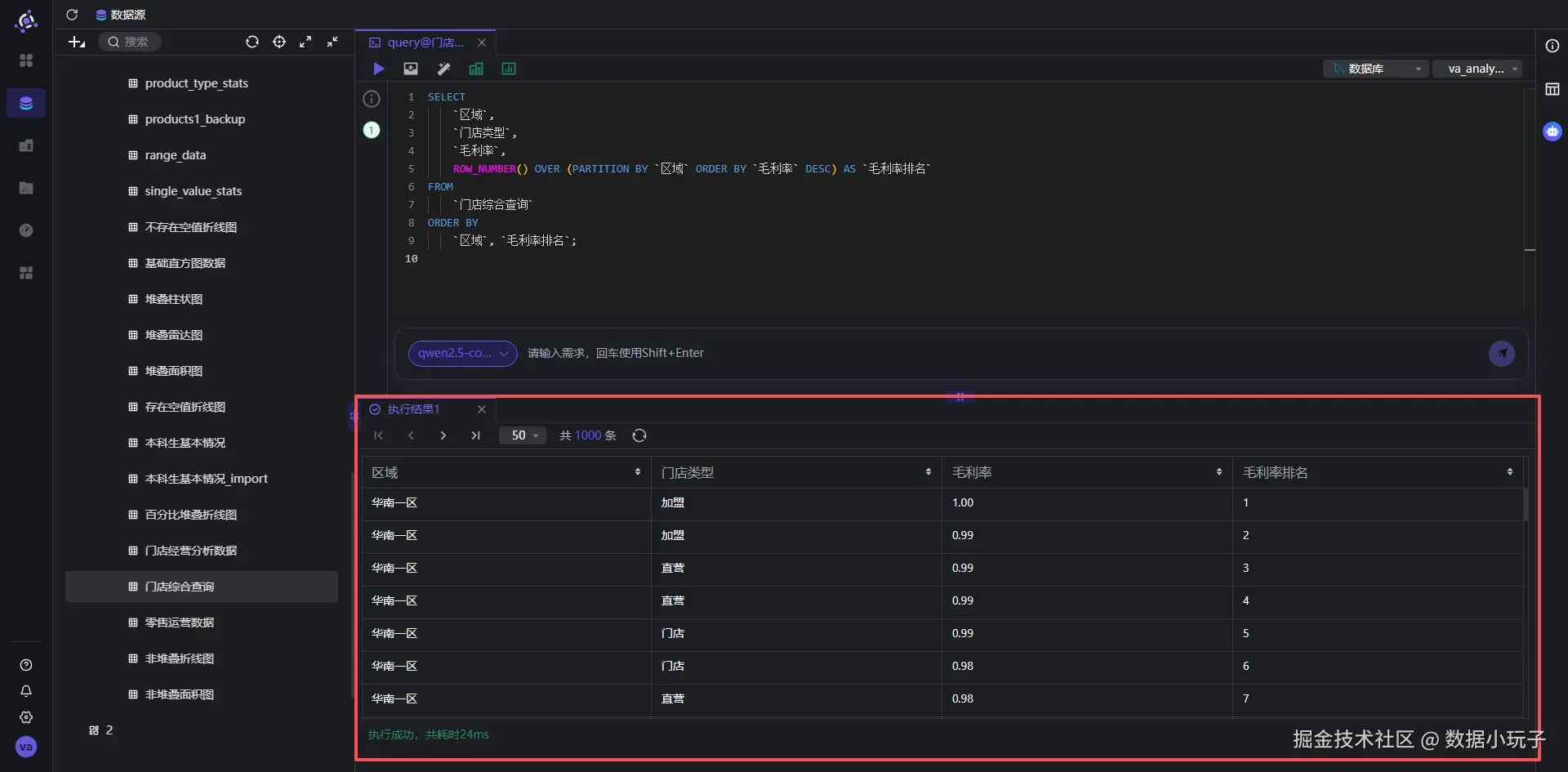Open the info panel icon at top right

(1552, 46)
